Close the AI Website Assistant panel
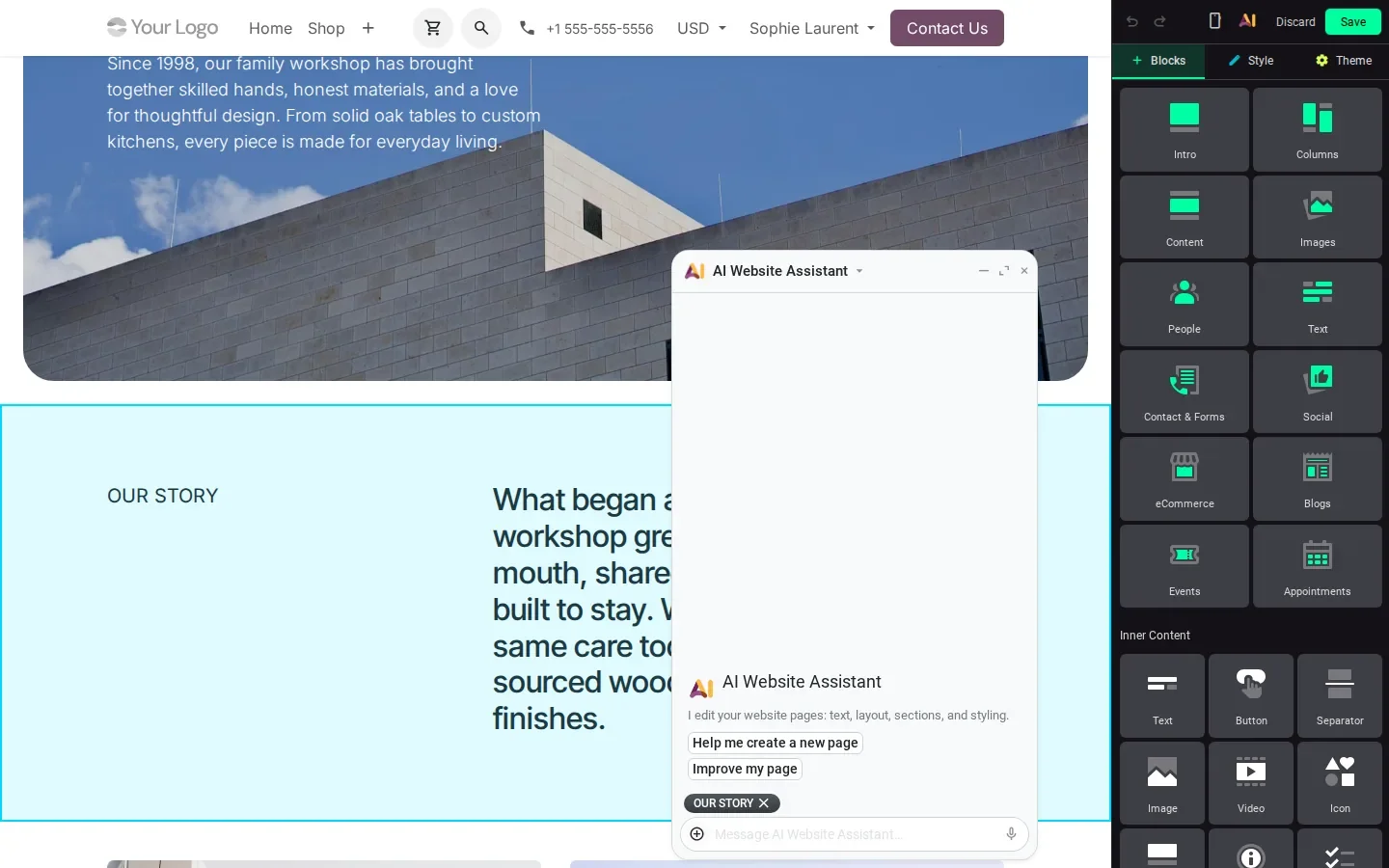The height and width of the screenshot is (868, 1389). 1024,271
